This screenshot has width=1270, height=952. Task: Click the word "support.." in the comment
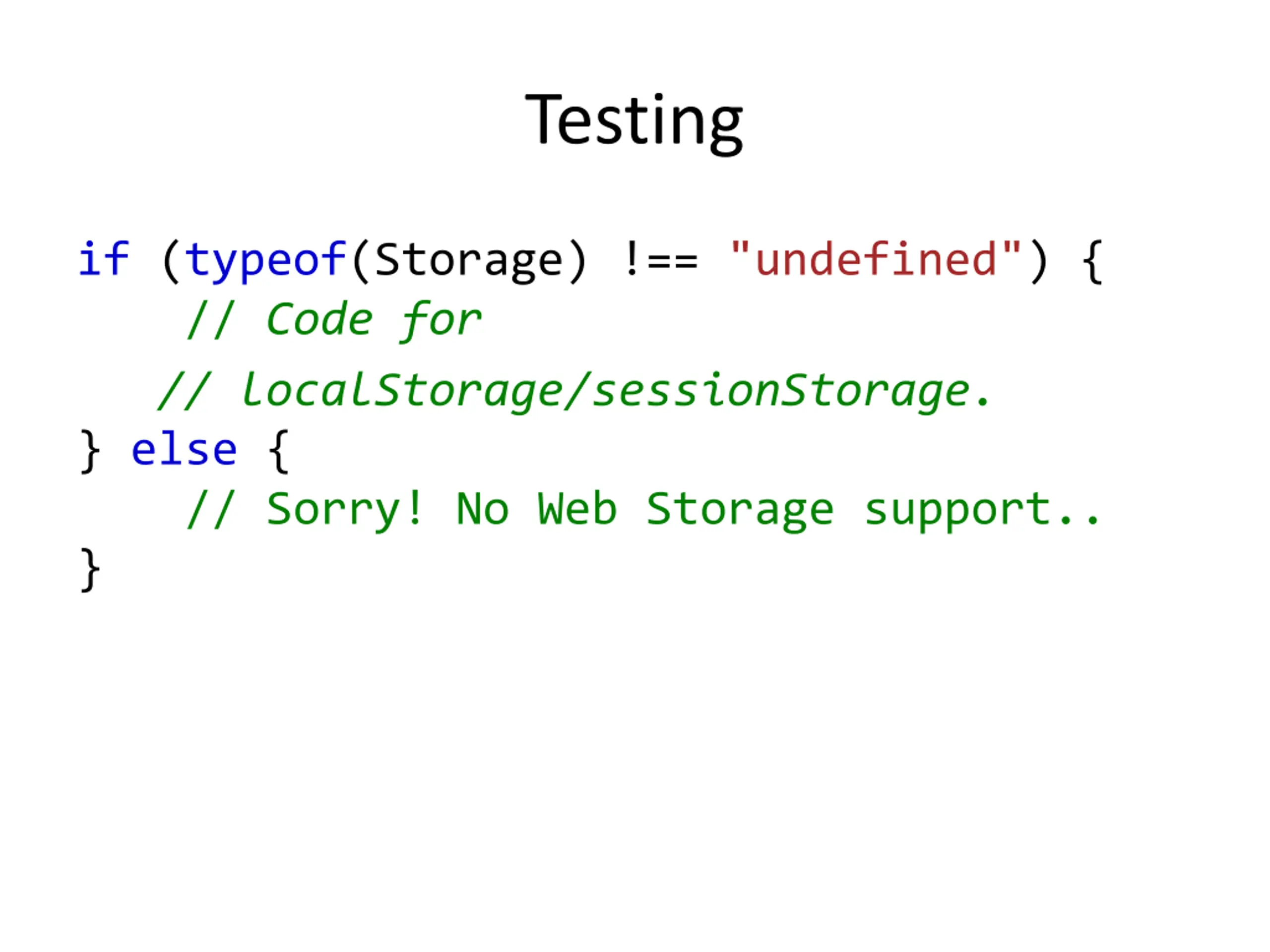(x=982, y=511)
